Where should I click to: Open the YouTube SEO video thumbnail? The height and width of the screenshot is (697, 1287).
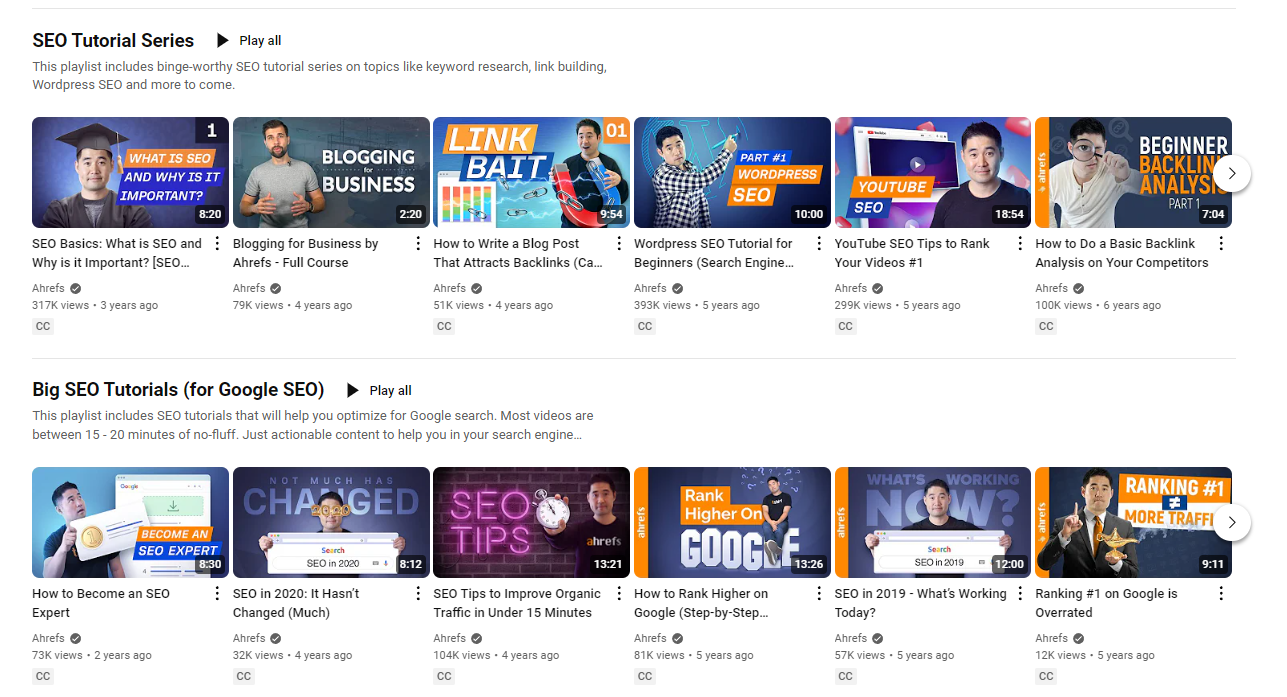click(x=933, y=173)
